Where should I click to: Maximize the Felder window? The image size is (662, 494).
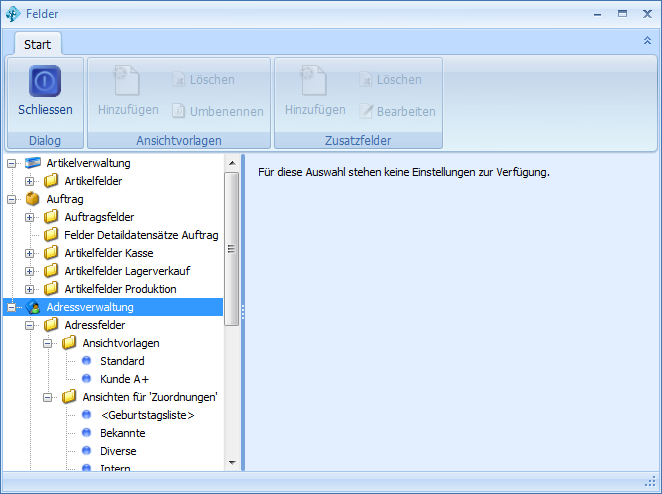pyautogui.click(x=622, y=14)
